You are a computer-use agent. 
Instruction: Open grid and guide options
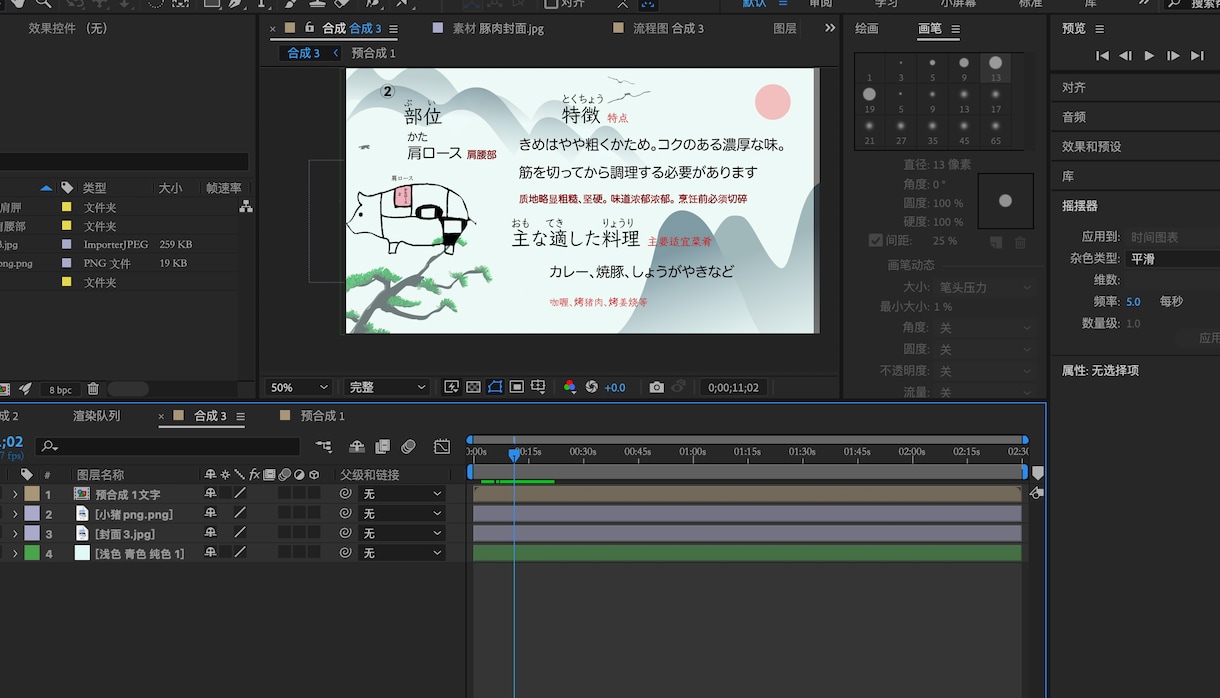[539, 387]
